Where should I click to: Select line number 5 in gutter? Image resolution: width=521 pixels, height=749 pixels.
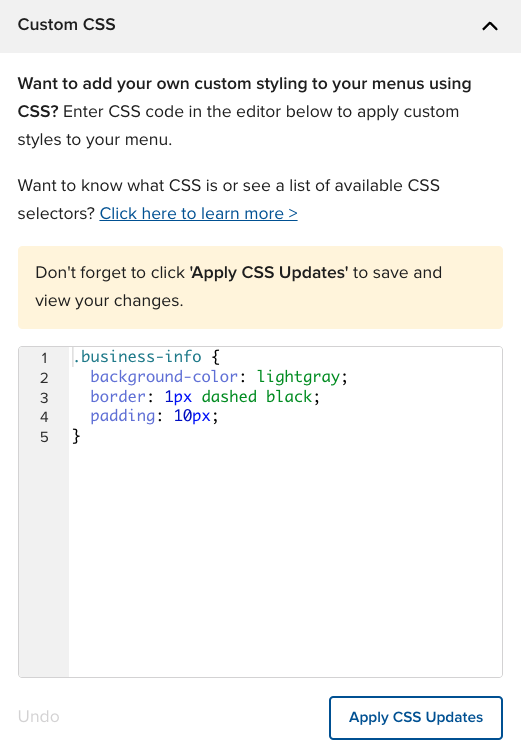44,437
